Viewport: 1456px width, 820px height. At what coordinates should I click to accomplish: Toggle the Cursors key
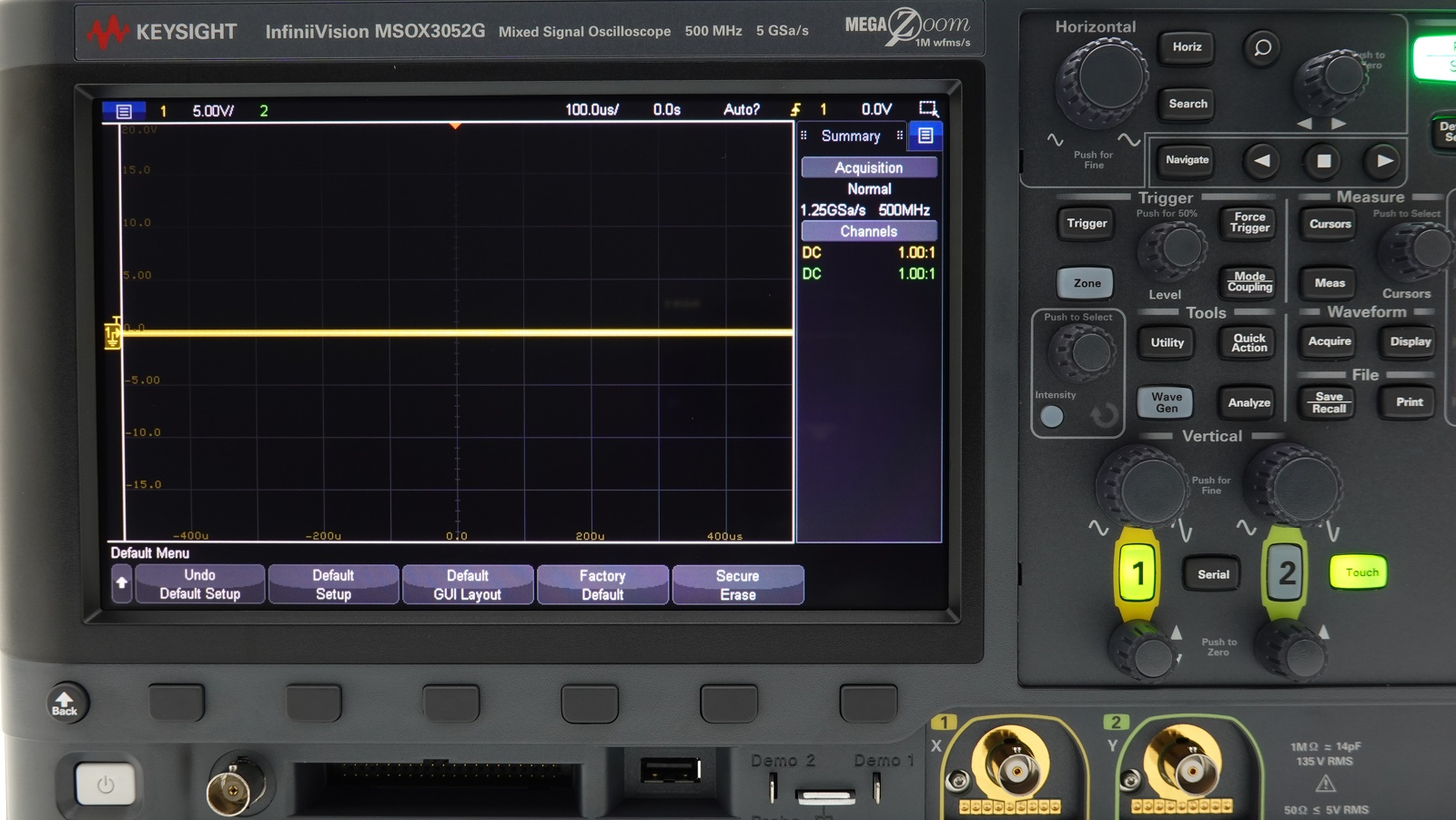tap(1330, 224)
